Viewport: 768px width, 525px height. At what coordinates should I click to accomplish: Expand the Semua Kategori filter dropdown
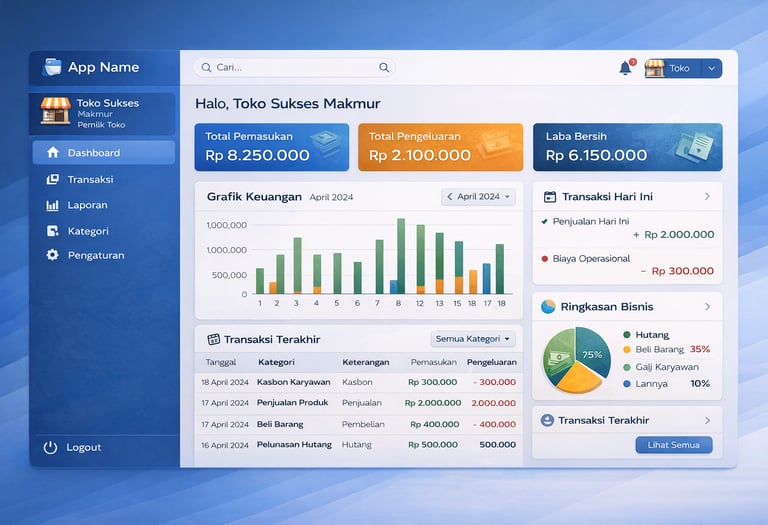473,339
